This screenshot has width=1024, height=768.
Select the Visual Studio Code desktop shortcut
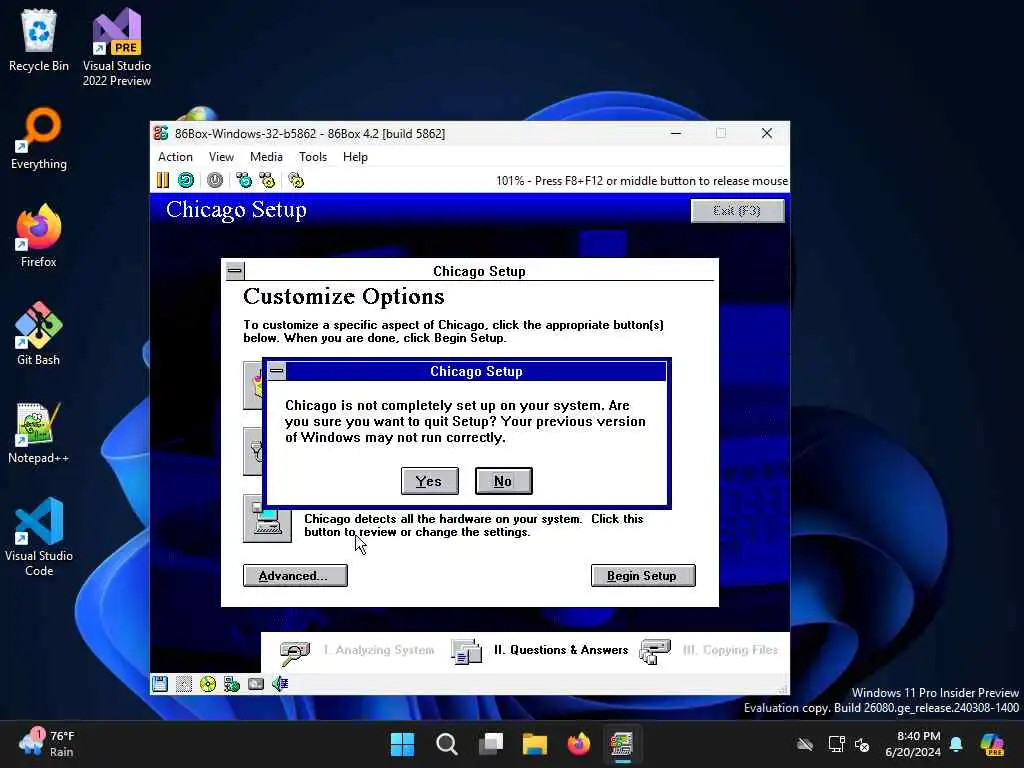pos(39,537)
